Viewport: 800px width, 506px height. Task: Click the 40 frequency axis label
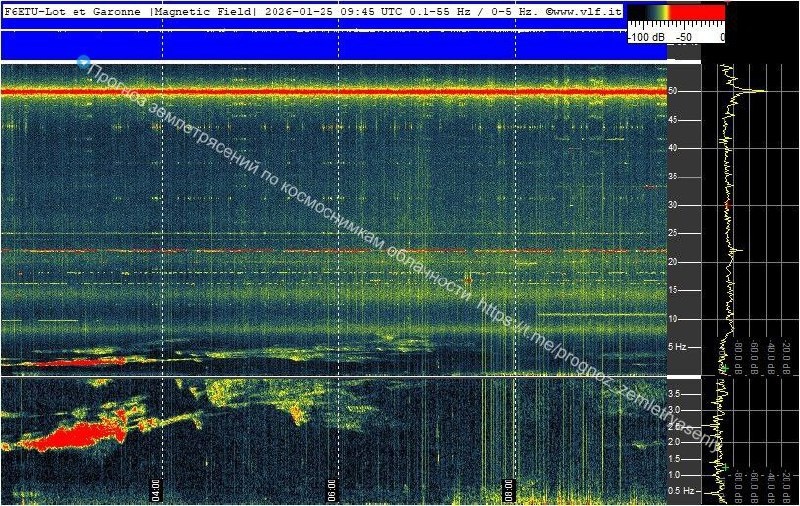tap(672, 148)
